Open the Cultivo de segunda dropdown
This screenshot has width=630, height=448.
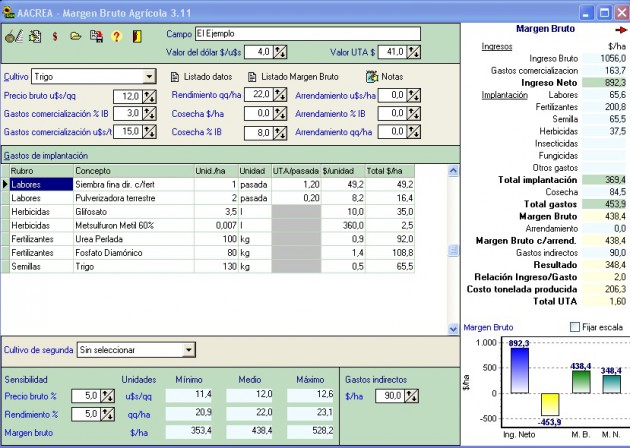[188, 350]
